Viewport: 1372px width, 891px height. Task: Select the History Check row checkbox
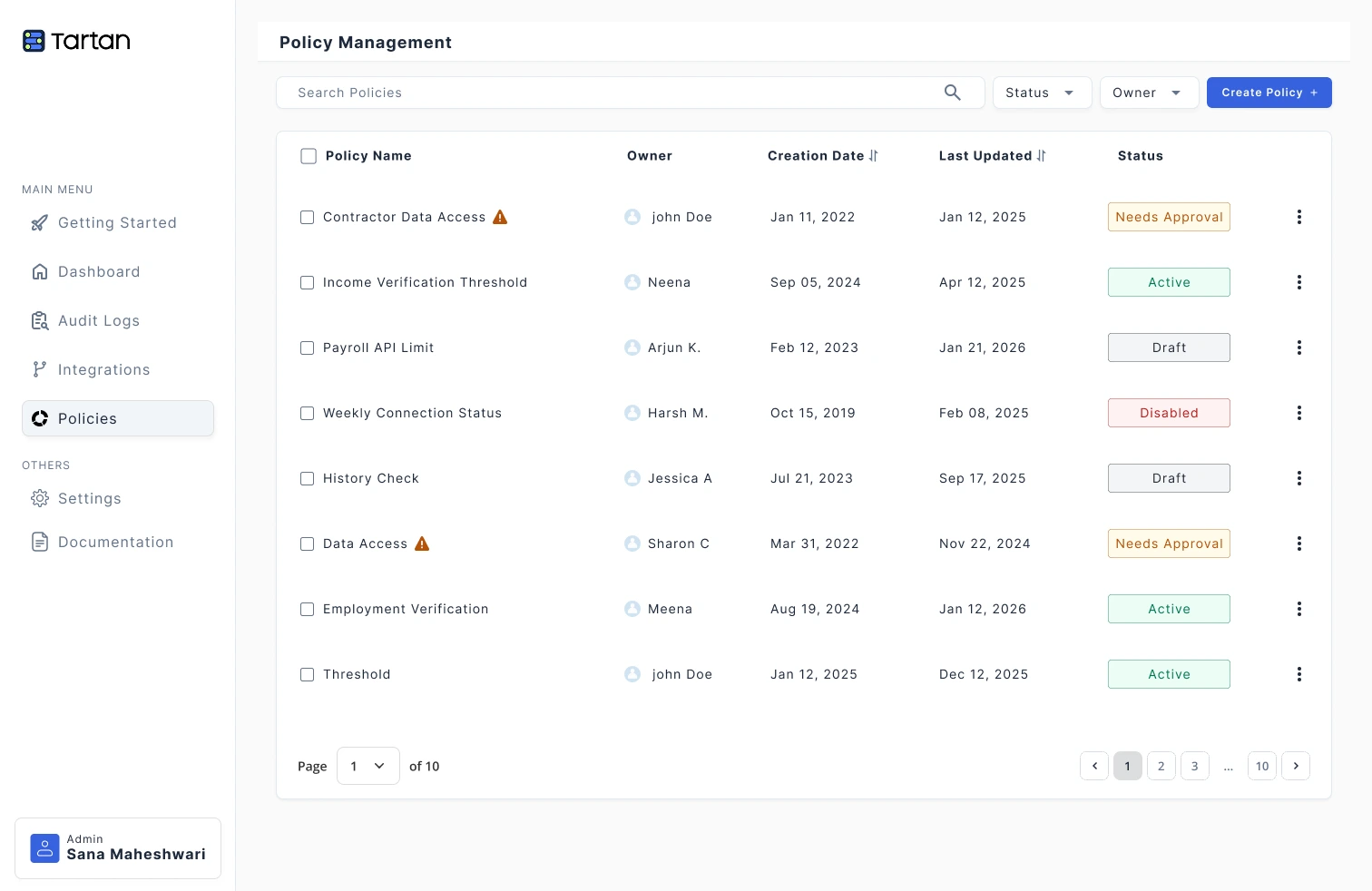click(x=308, y=478)
